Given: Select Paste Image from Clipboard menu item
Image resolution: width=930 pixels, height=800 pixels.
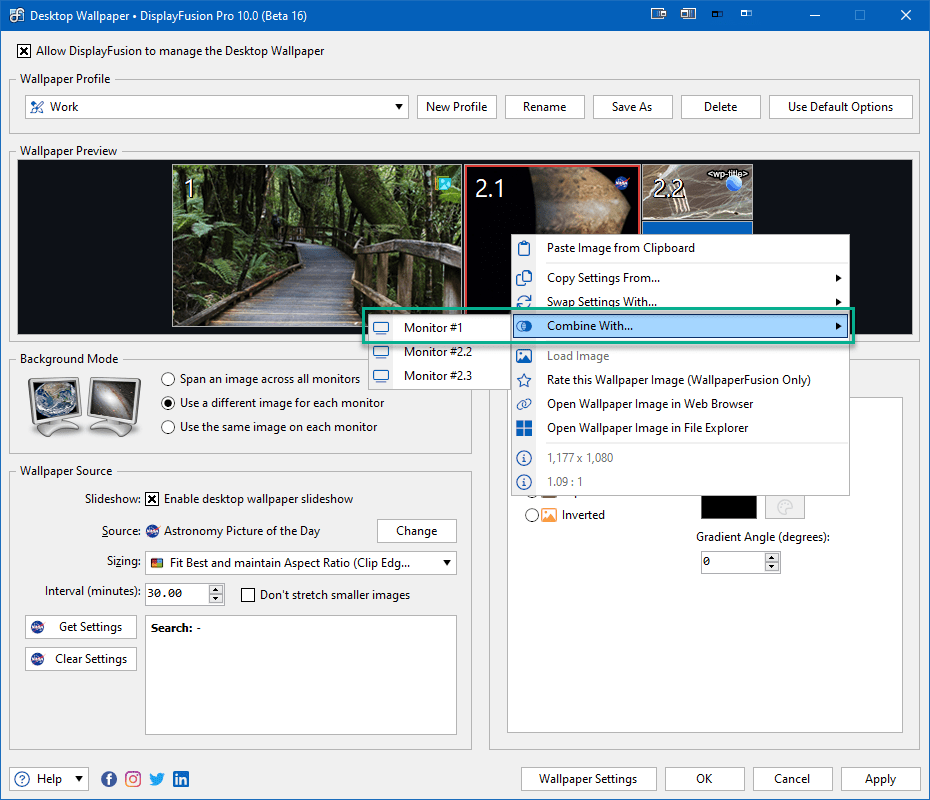Looking at the screenshot, I should click(620, 248).
